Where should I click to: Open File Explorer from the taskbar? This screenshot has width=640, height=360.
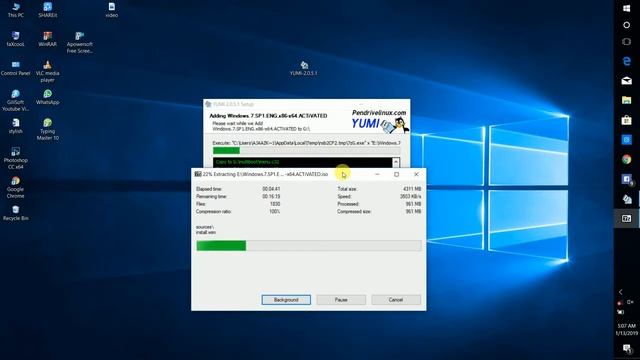click(627, 100)
